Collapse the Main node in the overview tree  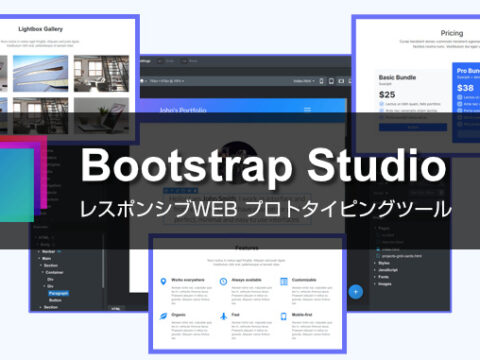pos(39,259)
